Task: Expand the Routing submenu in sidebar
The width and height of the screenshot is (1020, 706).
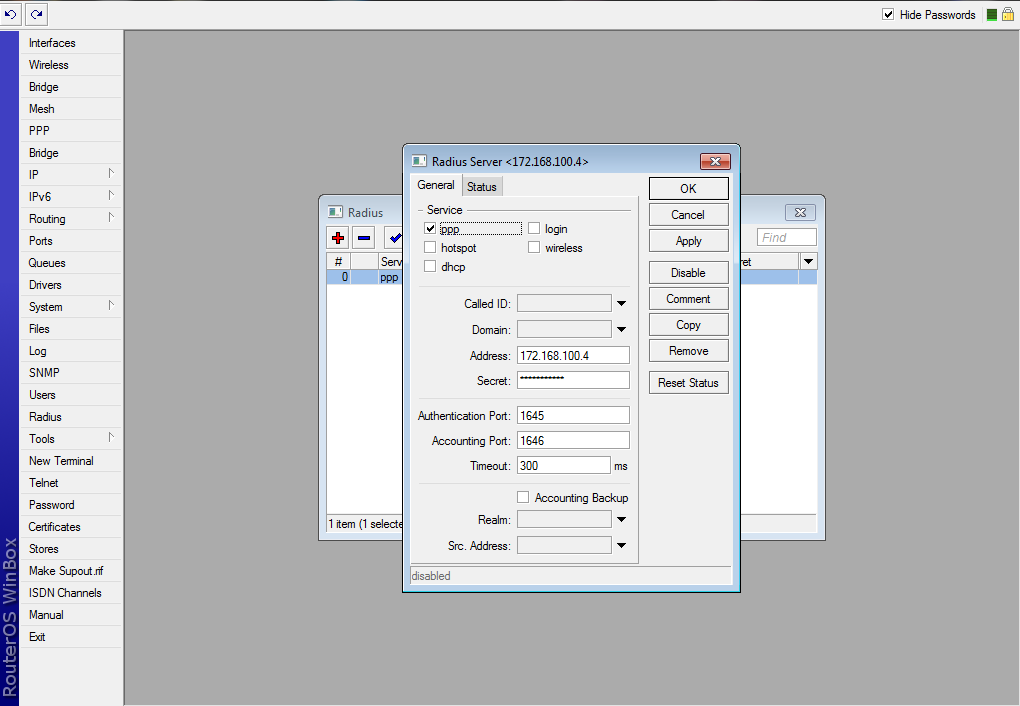Action: (x=47, y=219)
